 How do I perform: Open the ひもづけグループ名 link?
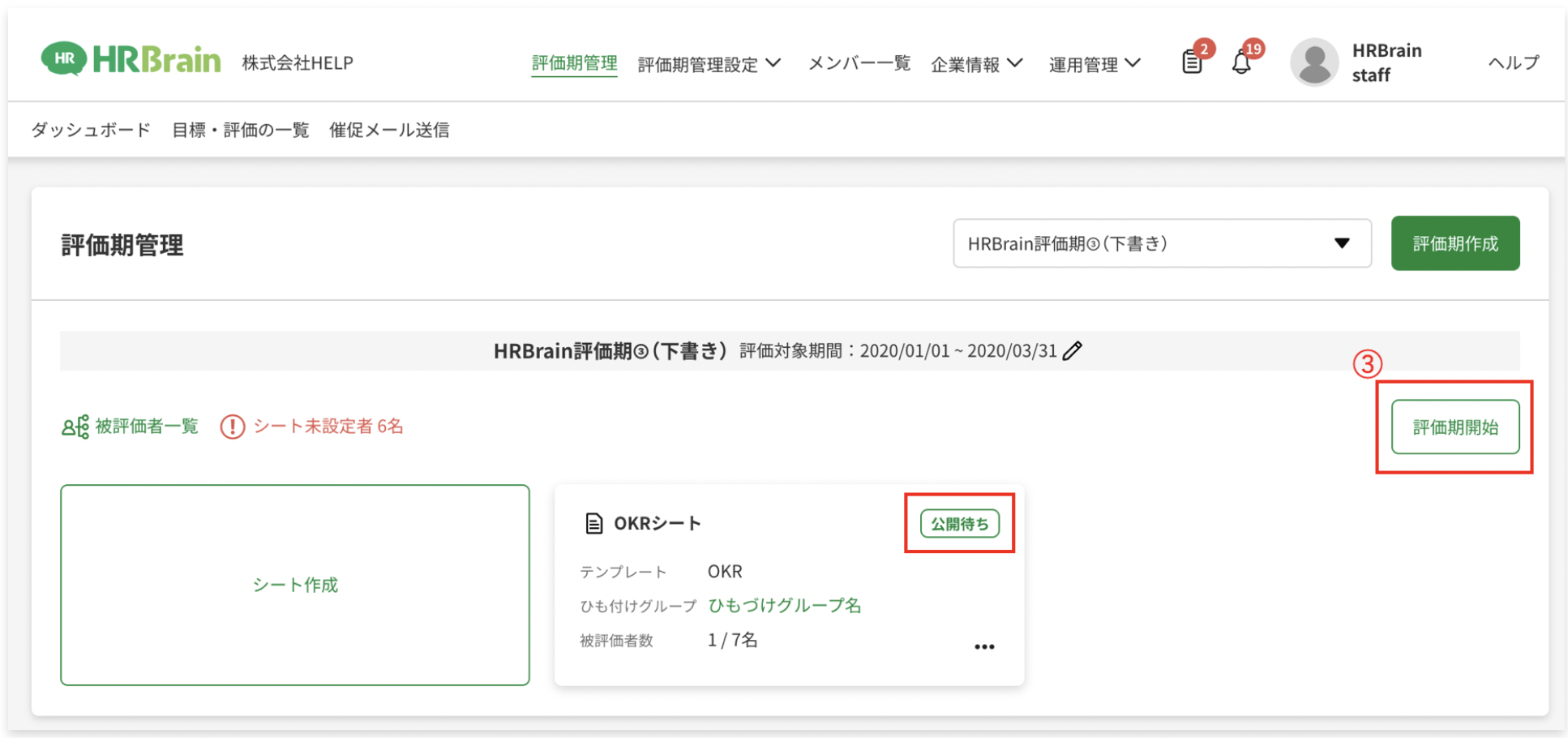pos(785,606)
